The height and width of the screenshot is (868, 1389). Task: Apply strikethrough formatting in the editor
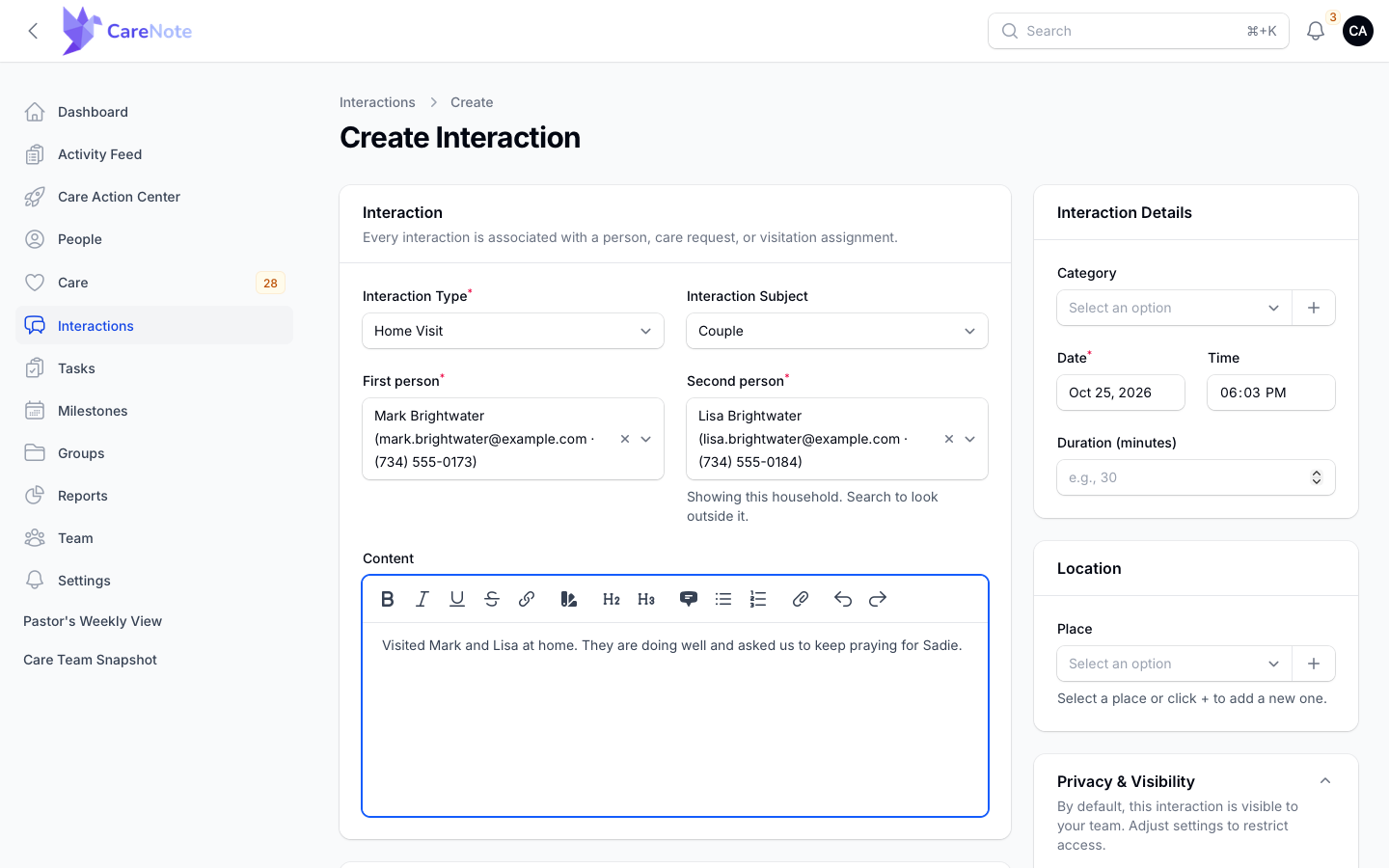[x=492, y=599]
